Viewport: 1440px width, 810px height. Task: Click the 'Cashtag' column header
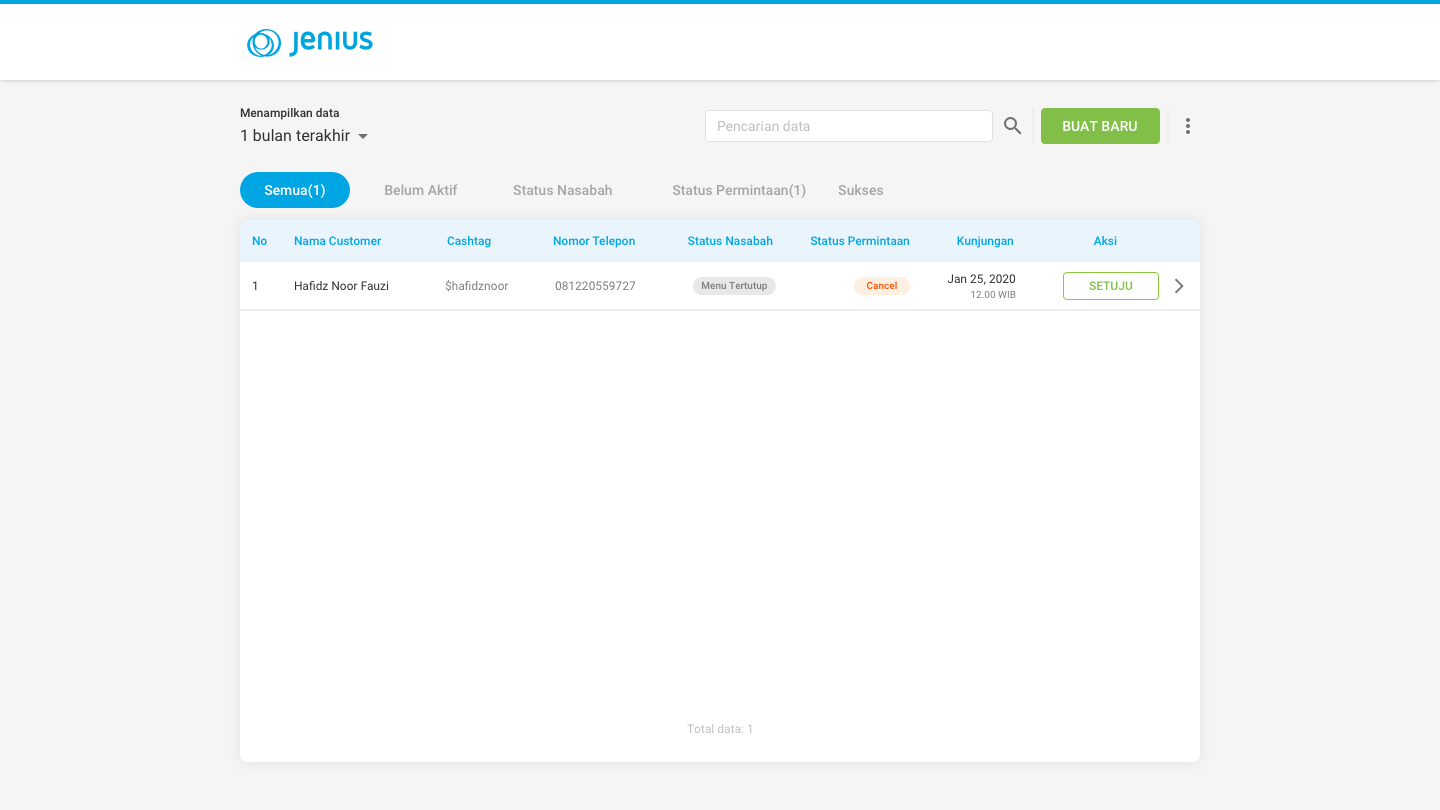469,241
